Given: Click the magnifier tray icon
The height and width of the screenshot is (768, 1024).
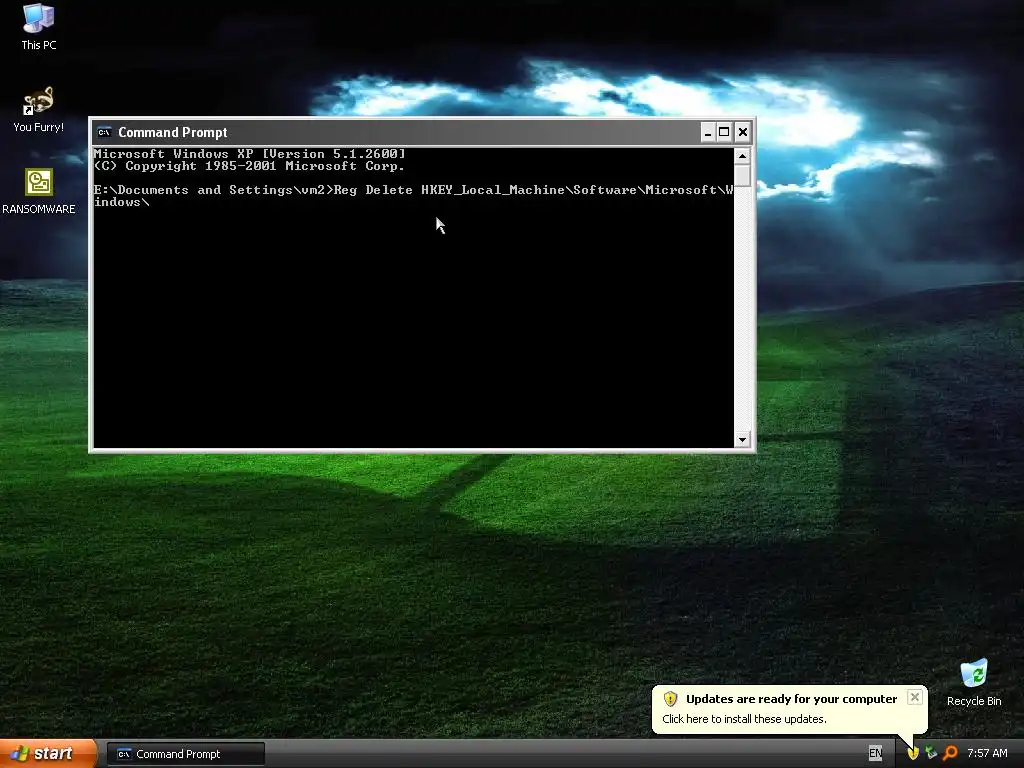Looking at the screenshot, I should (950, 754).
